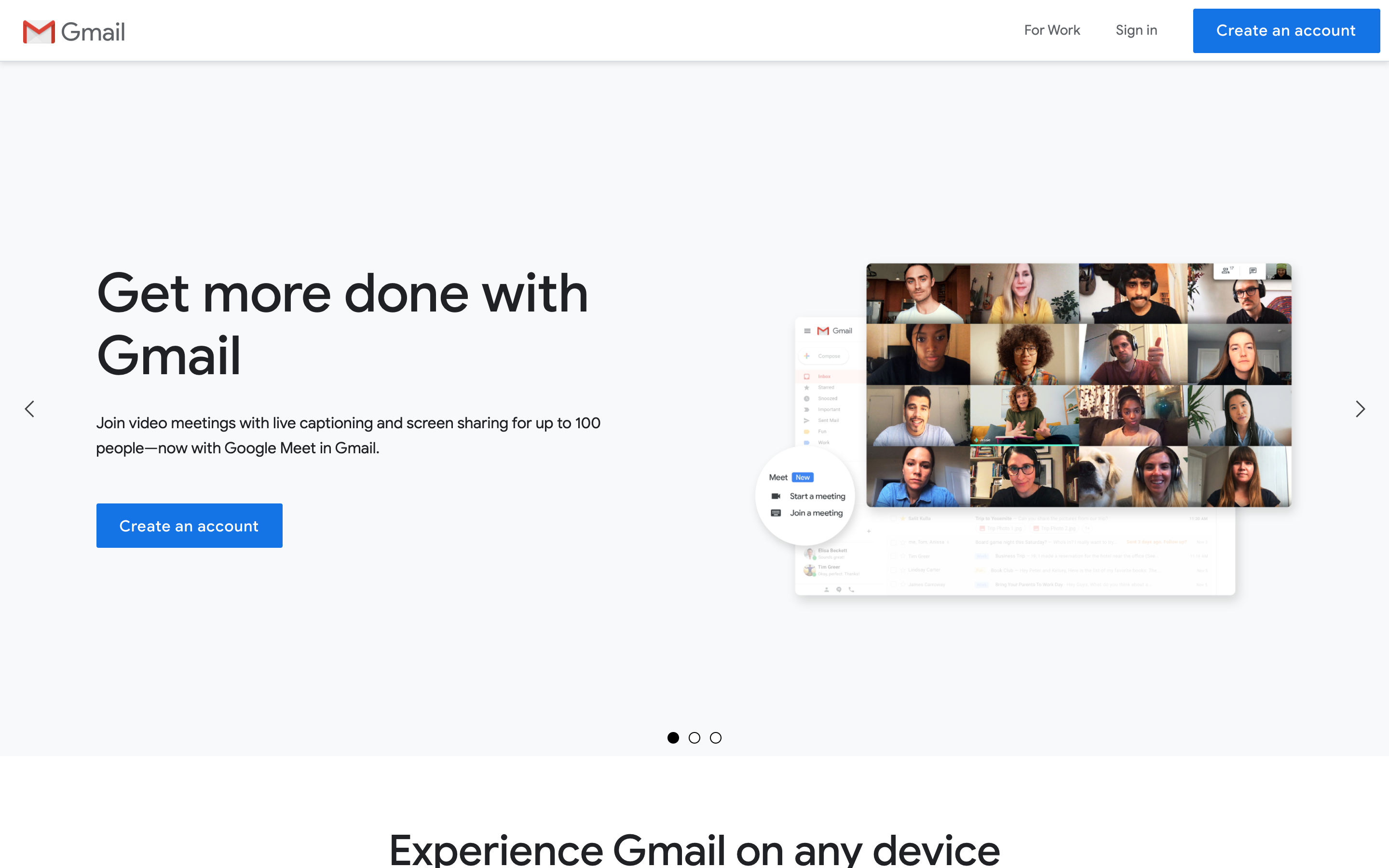This screenshot has width=1389, height=868.
Task: Click the camera icon beside Start a meeting
Action: click(776, 496)
